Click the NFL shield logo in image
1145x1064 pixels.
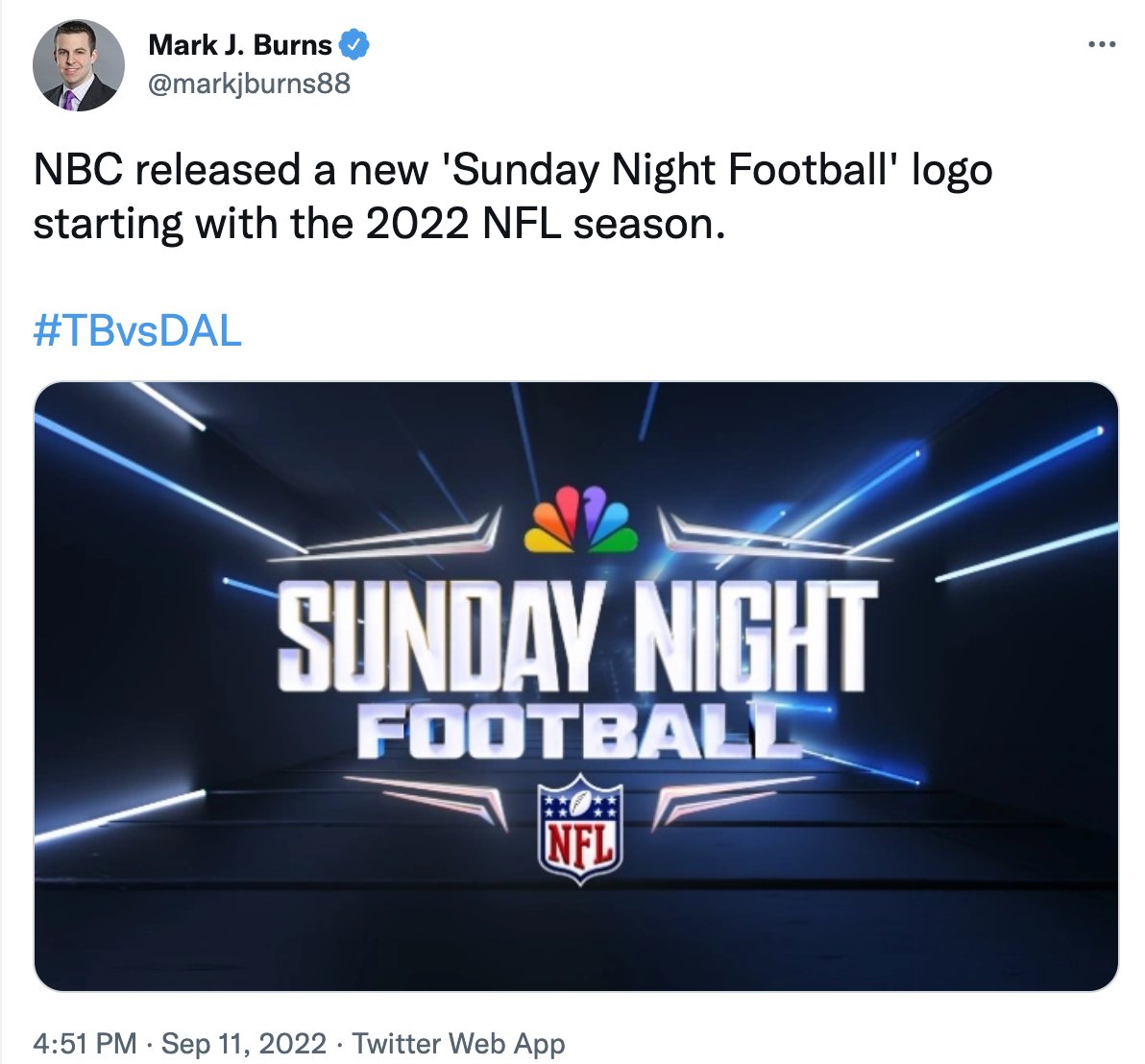[580, 829]
